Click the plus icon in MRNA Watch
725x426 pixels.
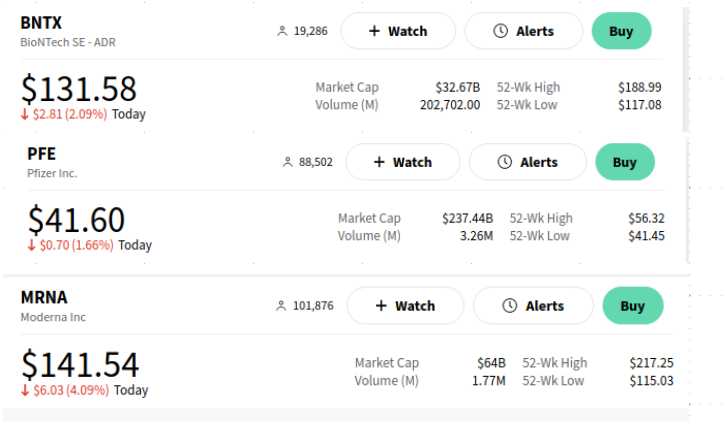pos(382,306)
